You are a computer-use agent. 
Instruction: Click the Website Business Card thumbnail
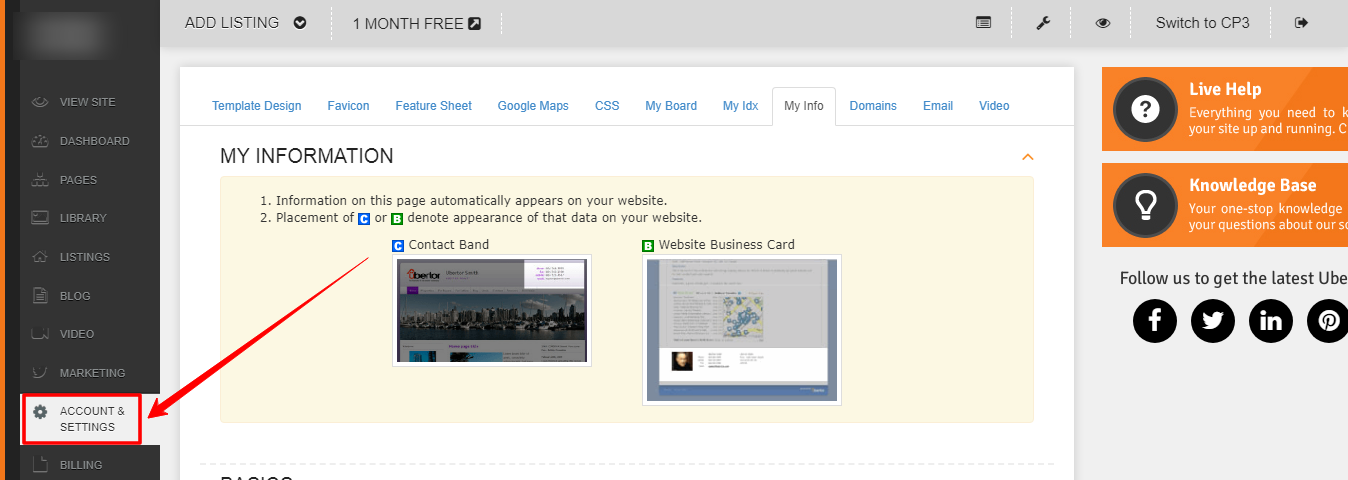click(741, 329)
